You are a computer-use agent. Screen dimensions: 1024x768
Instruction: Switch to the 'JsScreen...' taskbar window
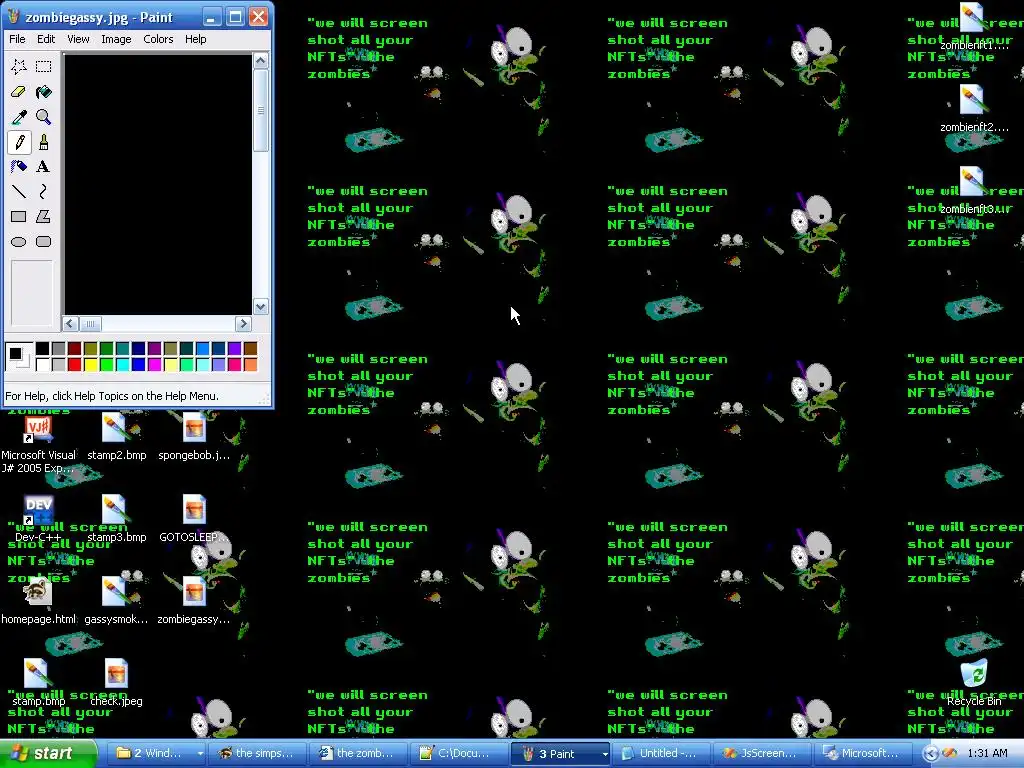coord(762,754)
